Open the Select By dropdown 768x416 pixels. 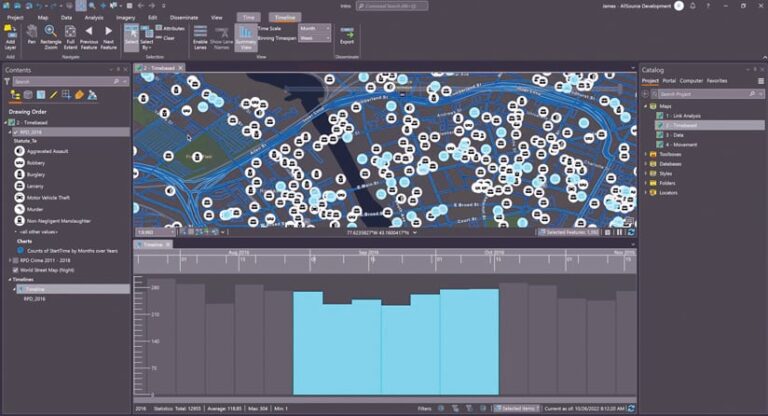pyautogui.click(x=146, y=38)
